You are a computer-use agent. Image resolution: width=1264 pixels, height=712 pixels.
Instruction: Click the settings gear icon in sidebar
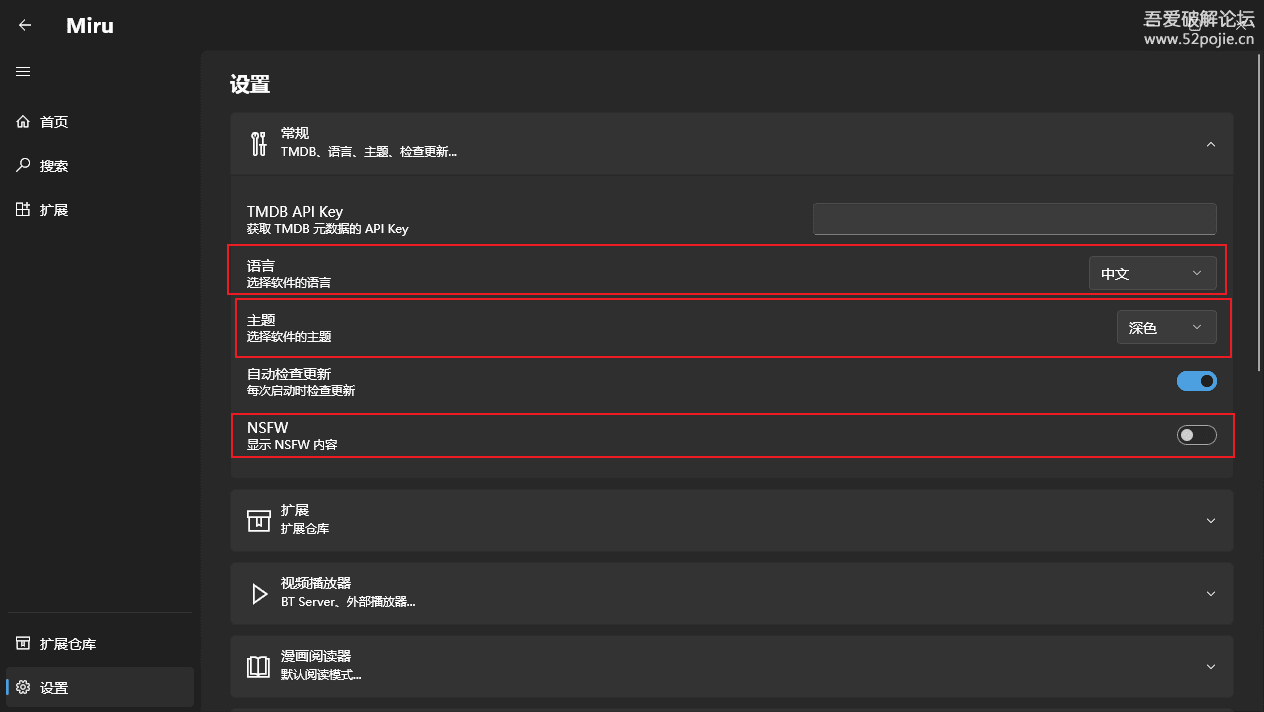[23, 688]
